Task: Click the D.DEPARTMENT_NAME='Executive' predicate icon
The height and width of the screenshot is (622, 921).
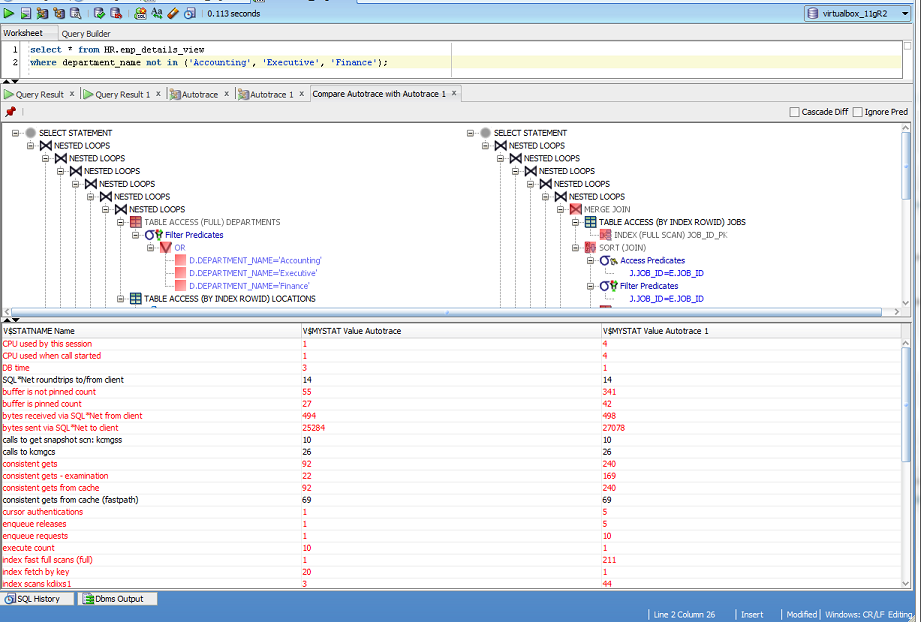Action: click(x=180, y=273)
